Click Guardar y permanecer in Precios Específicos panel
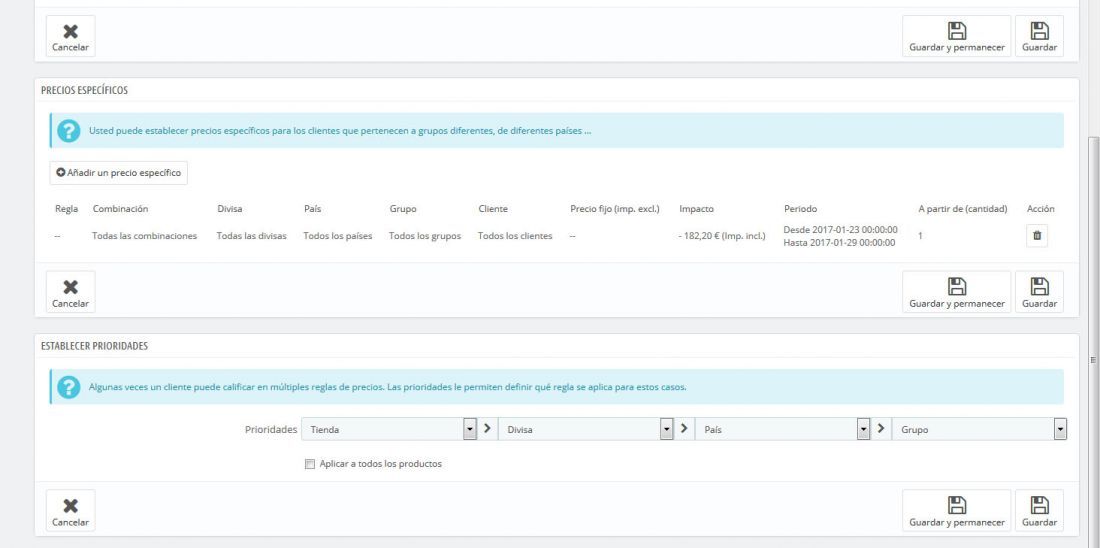This screenshot has width=1100, height=548. point(956,292)
